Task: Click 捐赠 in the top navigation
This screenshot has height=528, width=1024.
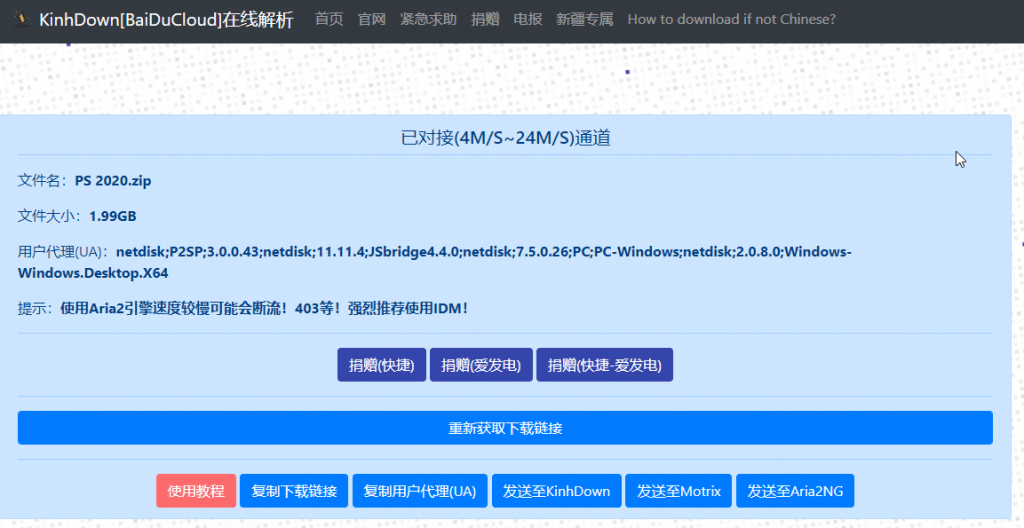Action: (x=485, y=19)
